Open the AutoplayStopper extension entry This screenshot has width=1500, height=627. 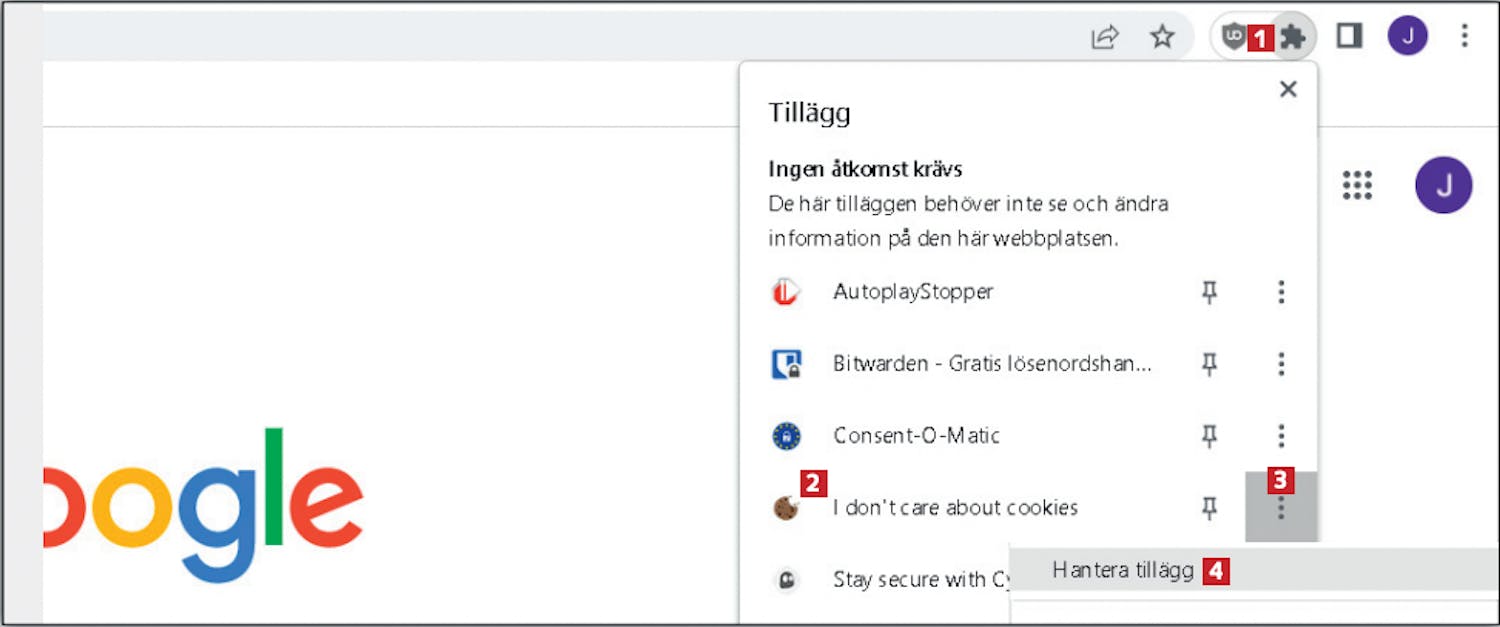click(x=913, y=292)
